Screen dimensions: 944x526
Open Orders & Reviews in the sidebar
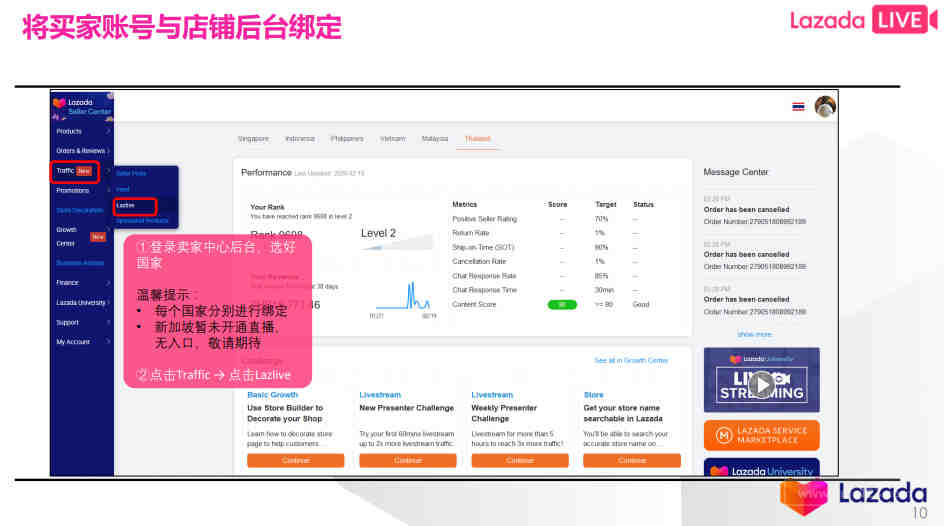[80, 150]
